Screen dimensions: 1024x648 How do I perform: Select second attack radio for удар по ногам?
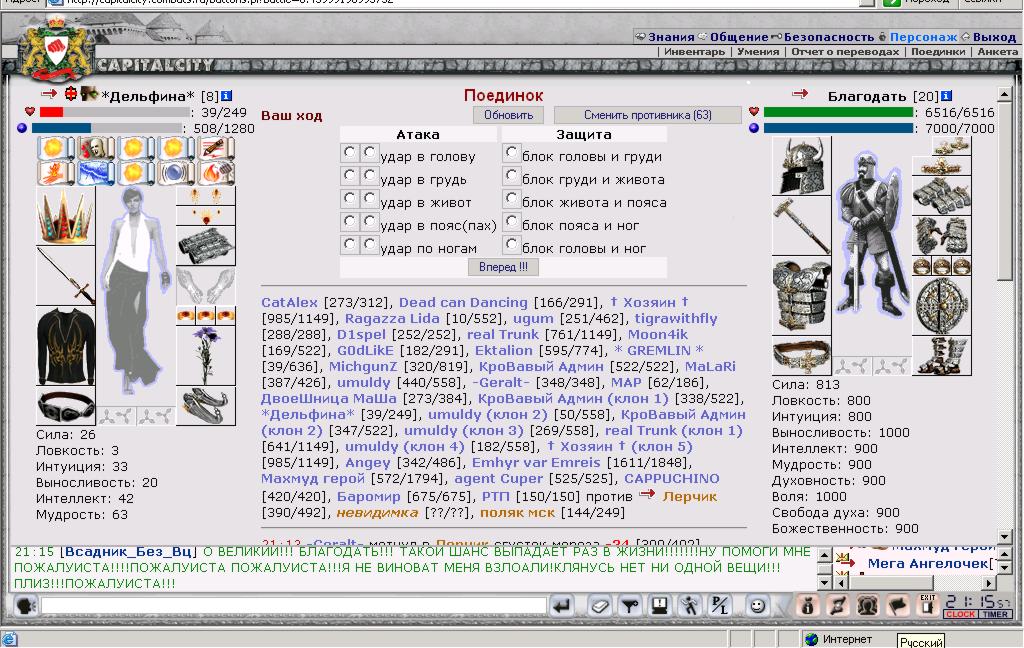369,244
